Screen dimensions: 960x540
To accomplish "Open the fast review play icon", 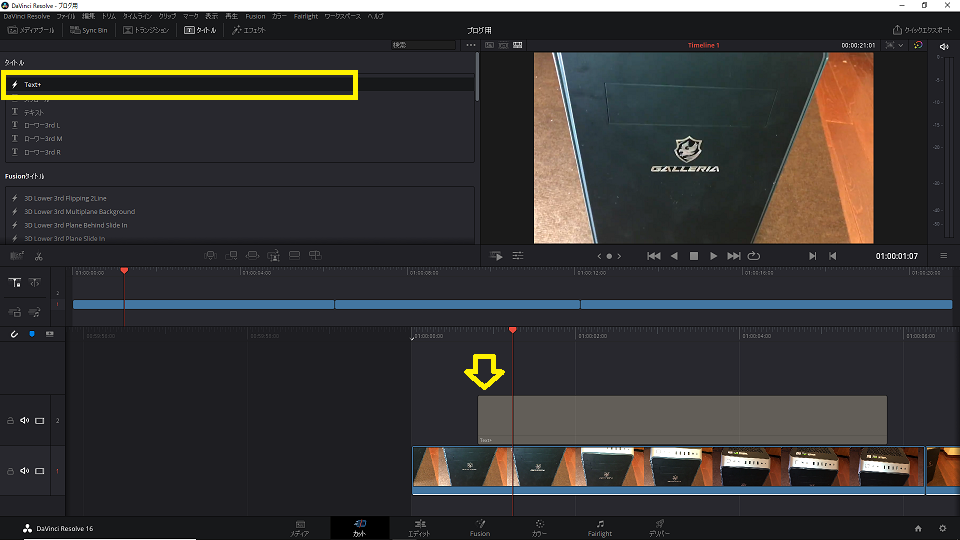I will [x=497, y=256].
